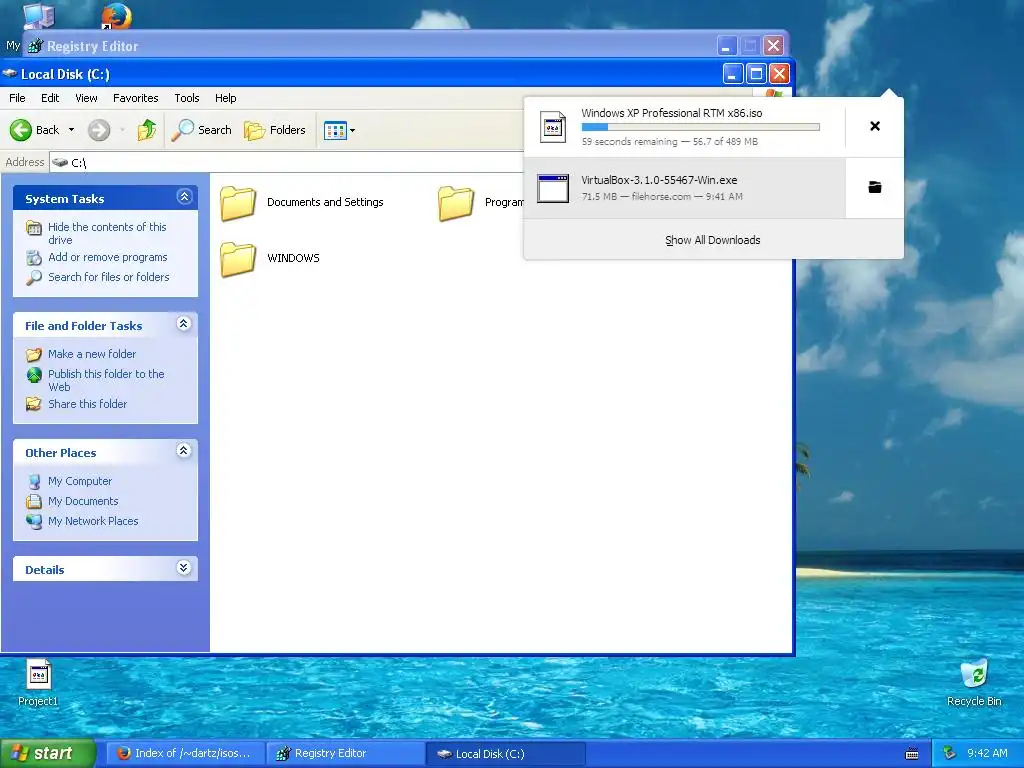
Task: Select the Documents and Settings folder icon
Action: (238, 202)
